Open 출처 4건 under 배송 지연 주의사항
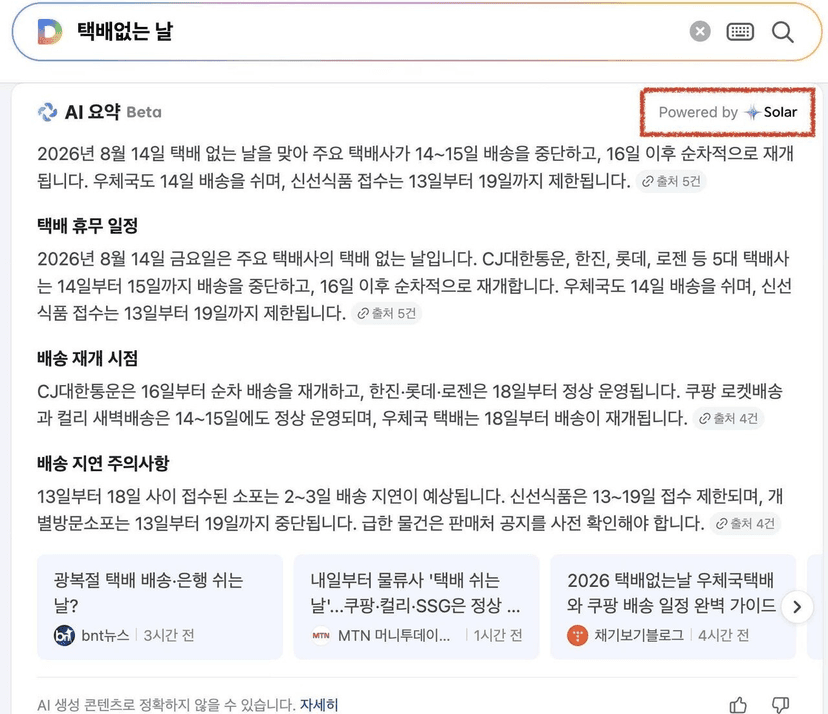The image size is (828, 714). (x=745, y=524)
